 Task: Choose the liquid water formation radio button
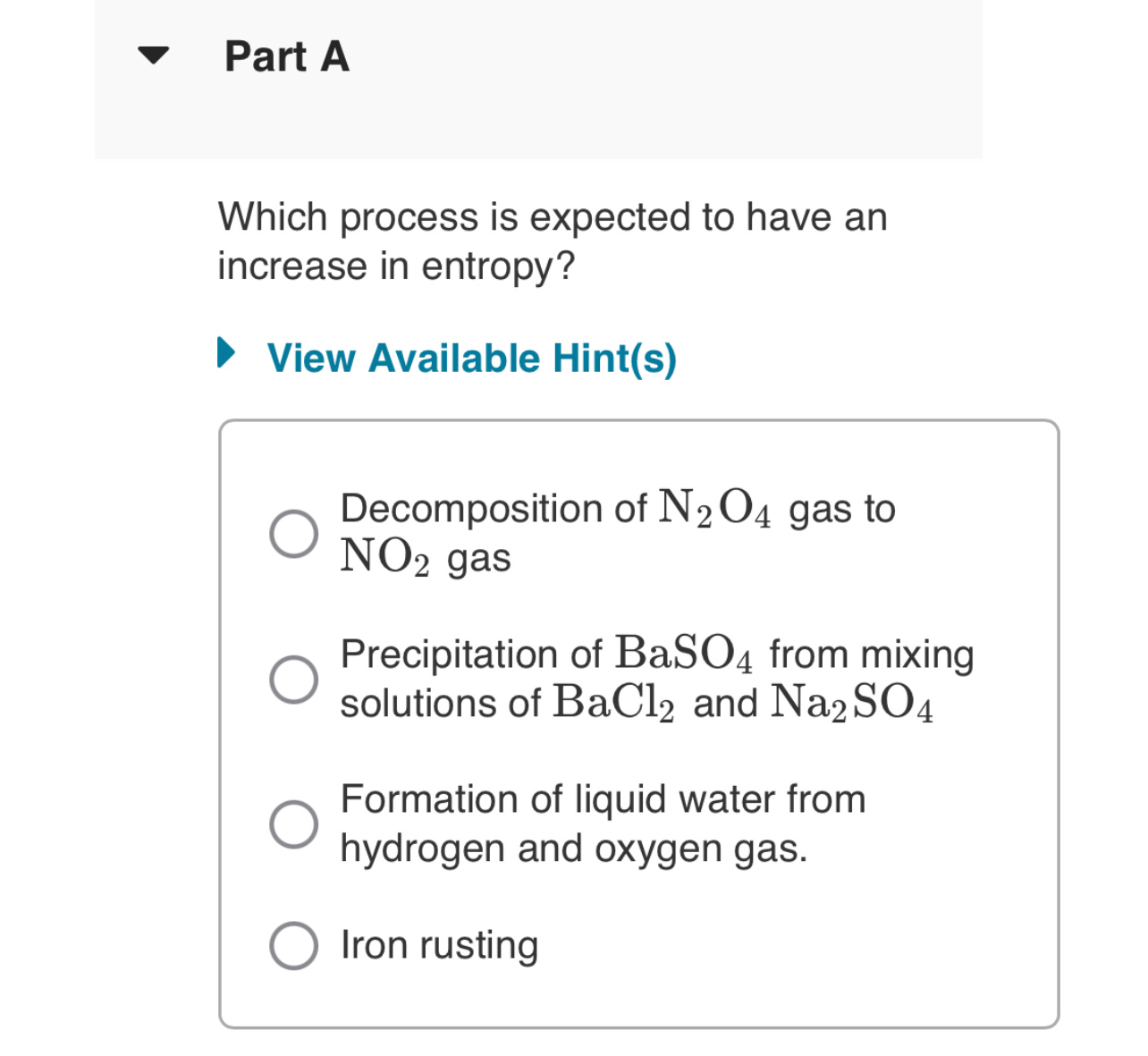tap(293, 824)
